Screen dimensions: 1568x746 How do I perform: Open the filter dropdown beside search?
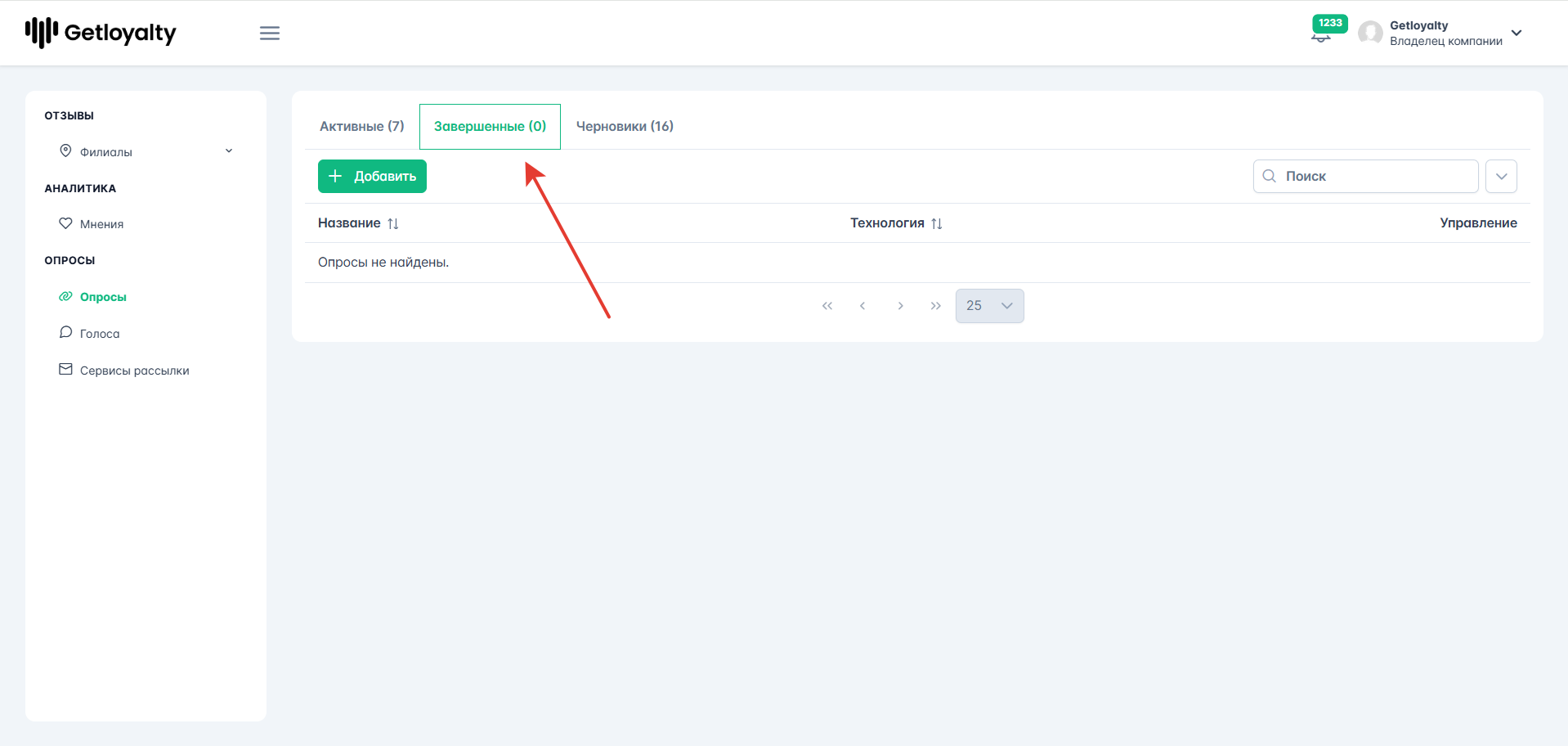(x=1501, y=176)
